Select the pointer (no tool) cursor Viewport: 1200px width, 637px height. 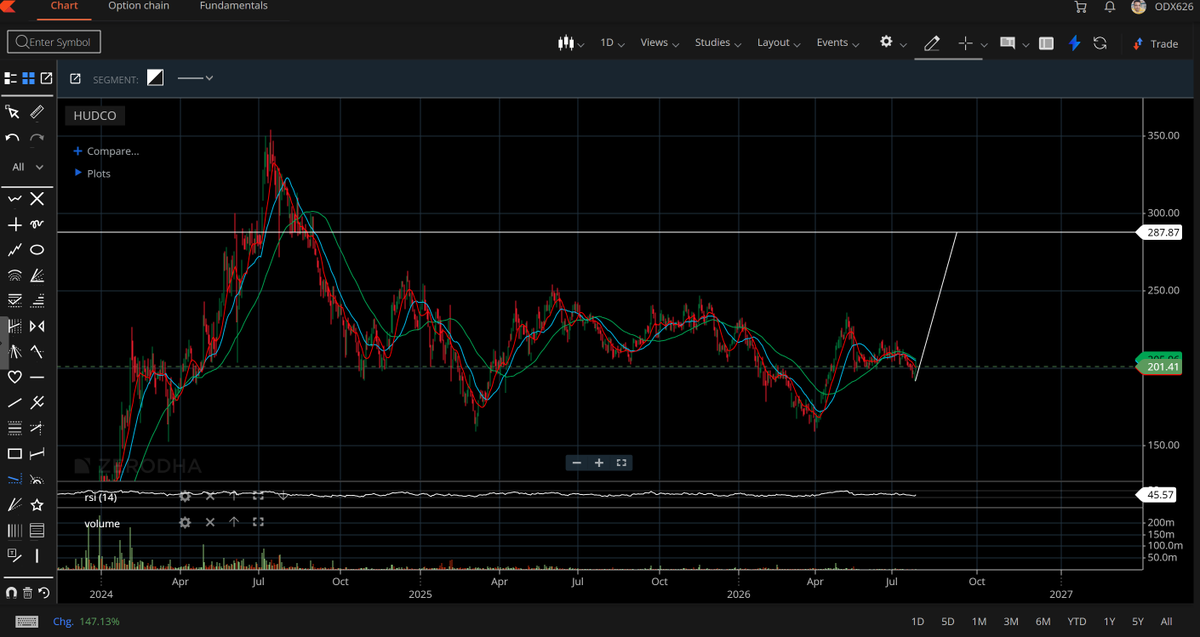(13, 112)
